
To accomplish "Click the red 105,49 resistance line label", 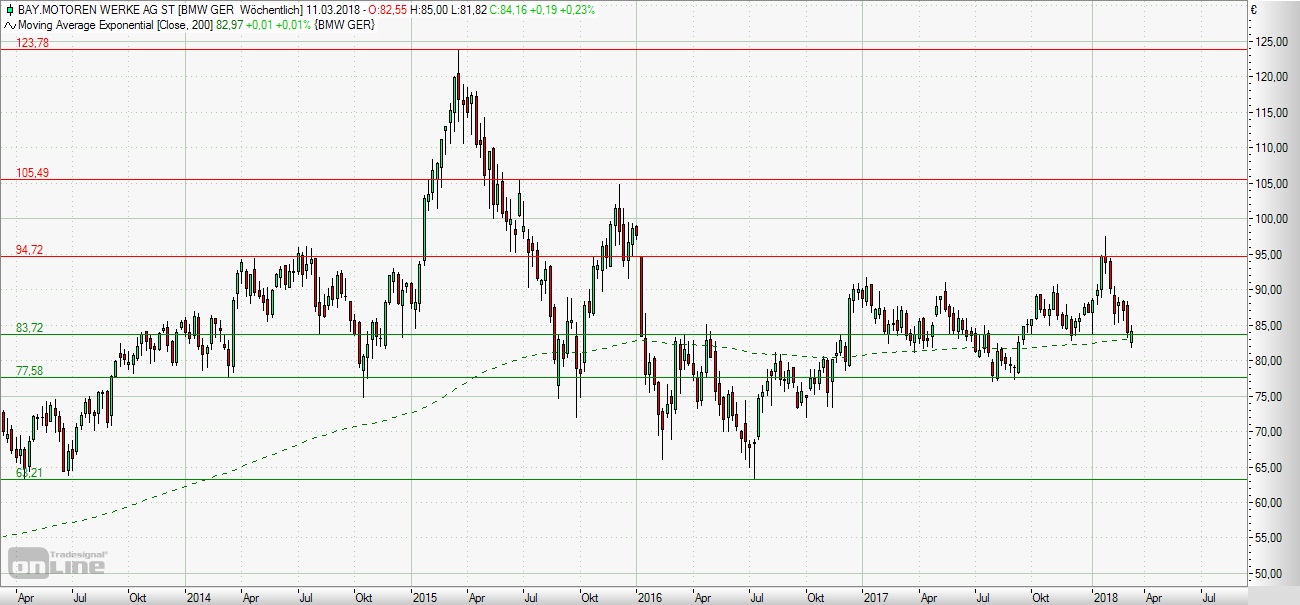I will point(33,173).
